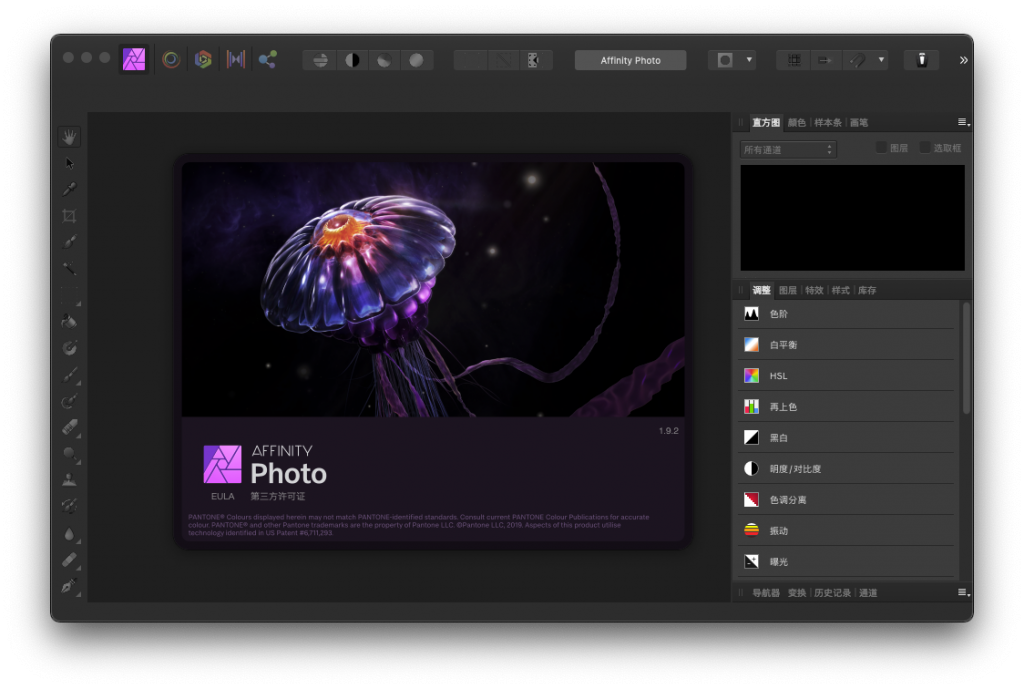
Task: Switch to the 样式 tab
Action: pos(840,290)
